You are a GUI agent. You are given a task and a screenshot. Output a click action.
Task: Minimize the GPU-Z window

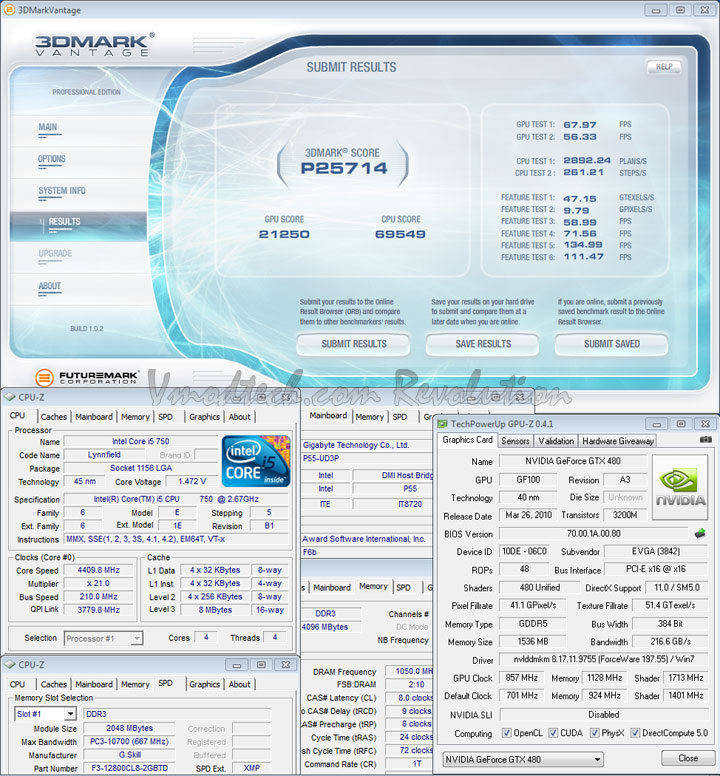coord(657,424)
